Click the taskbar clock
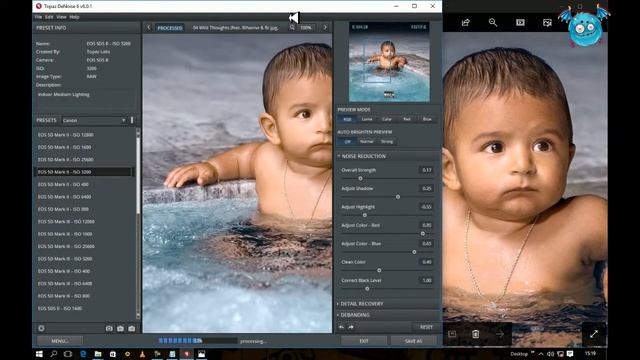This screenshot has height=360, width=640. [590, 353]
